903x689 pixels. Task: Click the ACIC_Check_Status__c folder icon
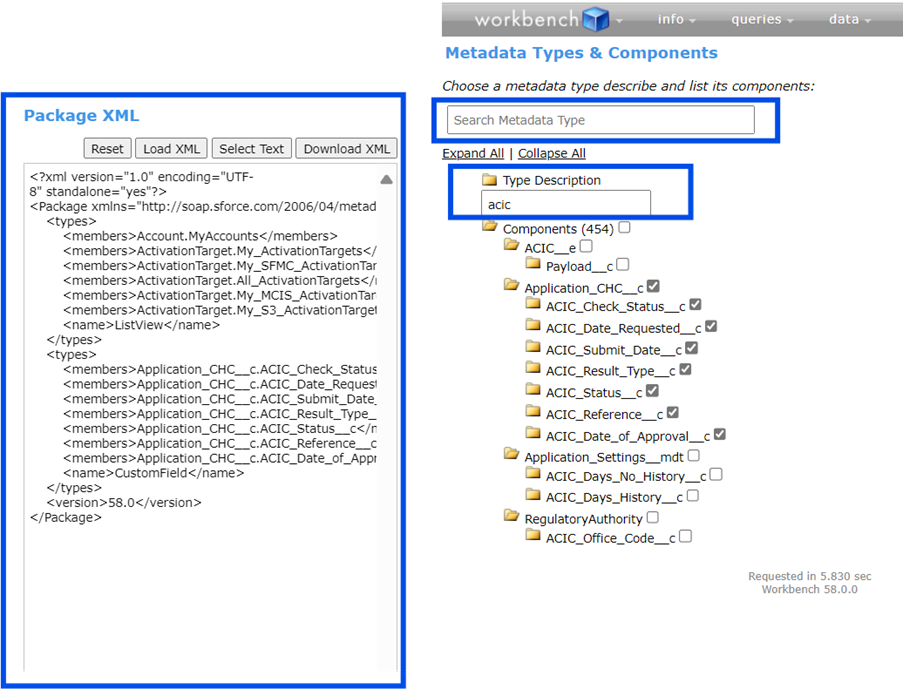[533, 304]
